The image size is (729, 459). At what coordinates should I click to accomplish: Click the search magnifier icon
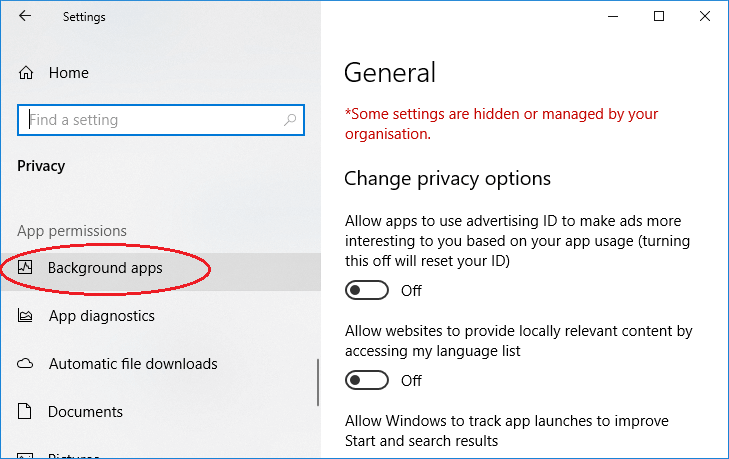pyautogui.click(x=290, y=120)
